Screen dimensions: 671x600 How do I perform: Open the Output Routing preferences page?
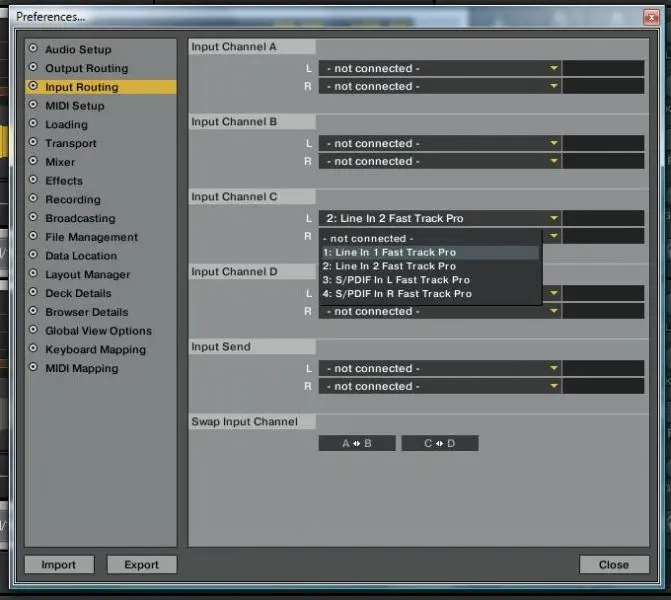tap(86, 68)
